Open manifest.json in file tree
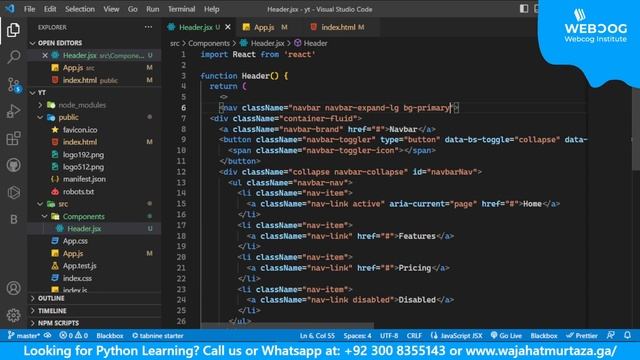Image resolution: width=640 pixels, height=360 pixels. pyautogui.click(x=84, y=179)
